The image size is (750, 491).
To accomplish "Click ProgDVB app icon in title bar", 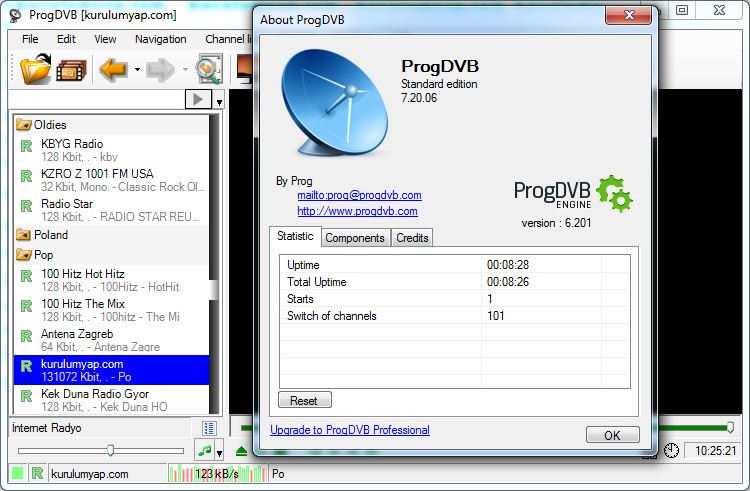I will pyautogui.click(x=15, y=15).
